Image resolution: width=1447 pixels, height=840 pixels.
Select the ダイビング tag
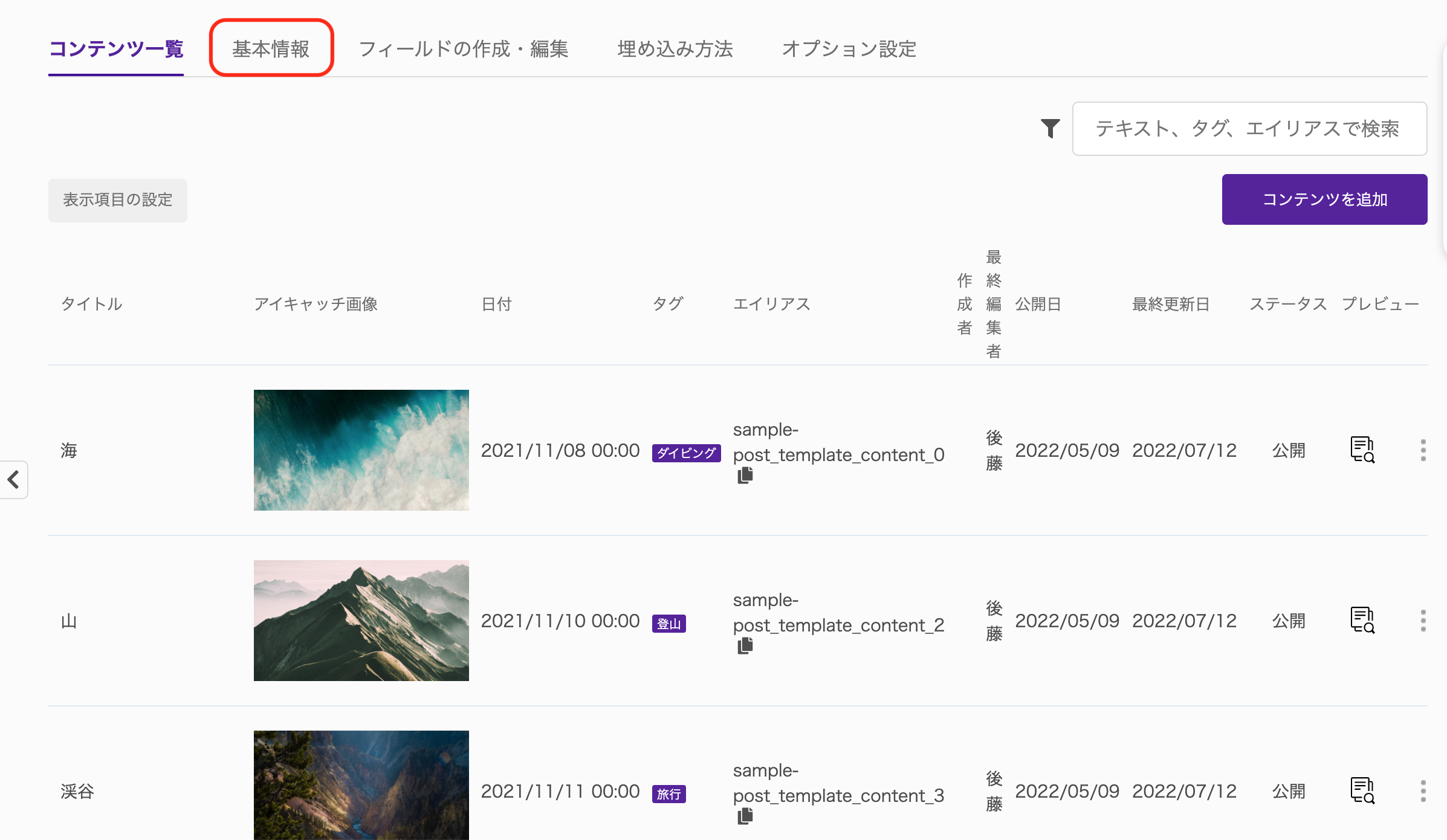[687, 453]
